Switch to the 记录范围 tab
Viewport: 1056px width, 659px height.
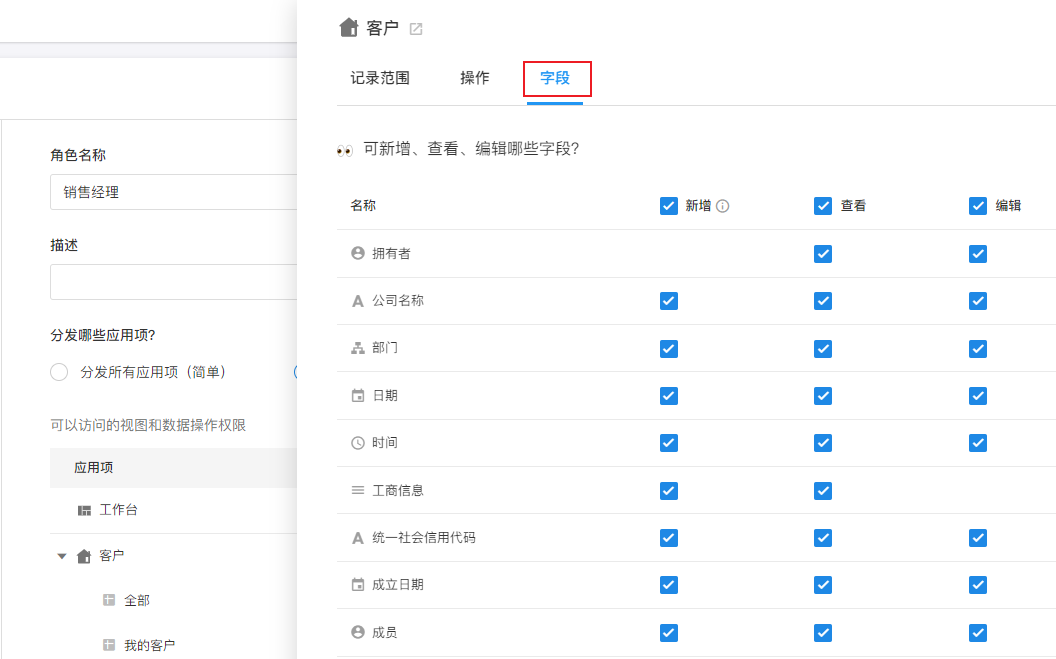click(x=380, y=78)
